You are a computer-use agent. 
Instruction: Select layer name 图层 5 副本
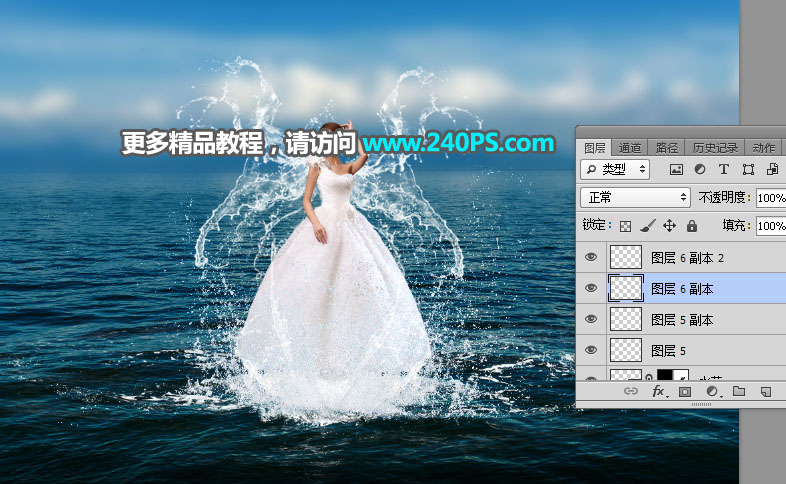point(682,320)
